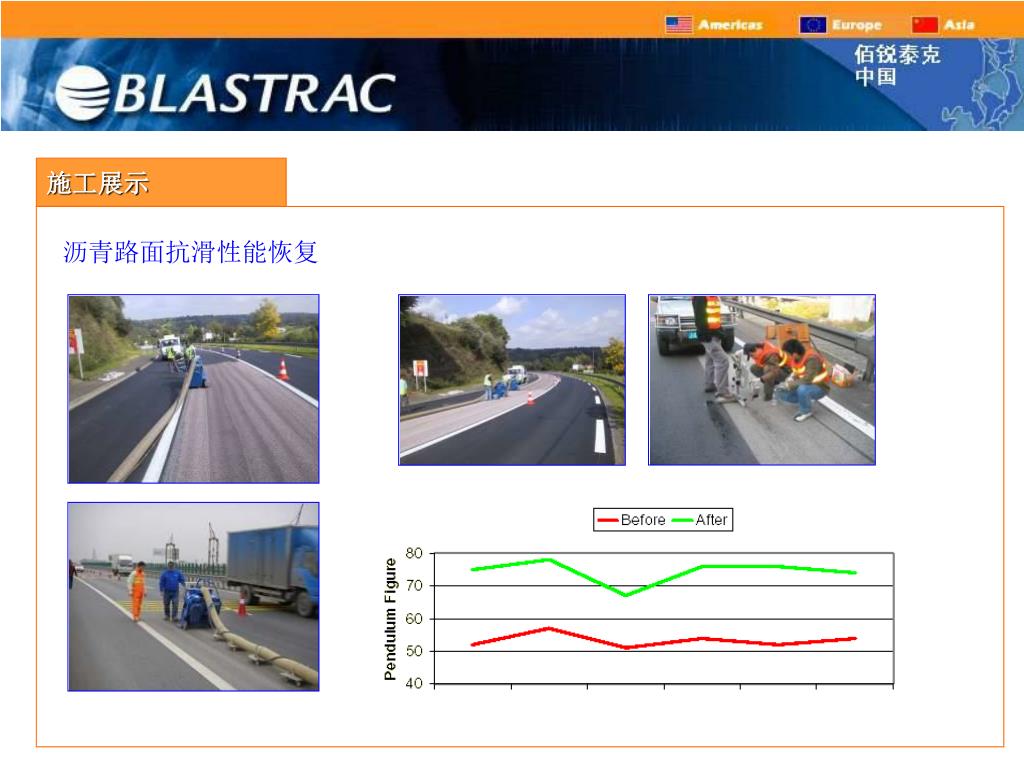Click the 40 axis value

(x=414, y=684)
